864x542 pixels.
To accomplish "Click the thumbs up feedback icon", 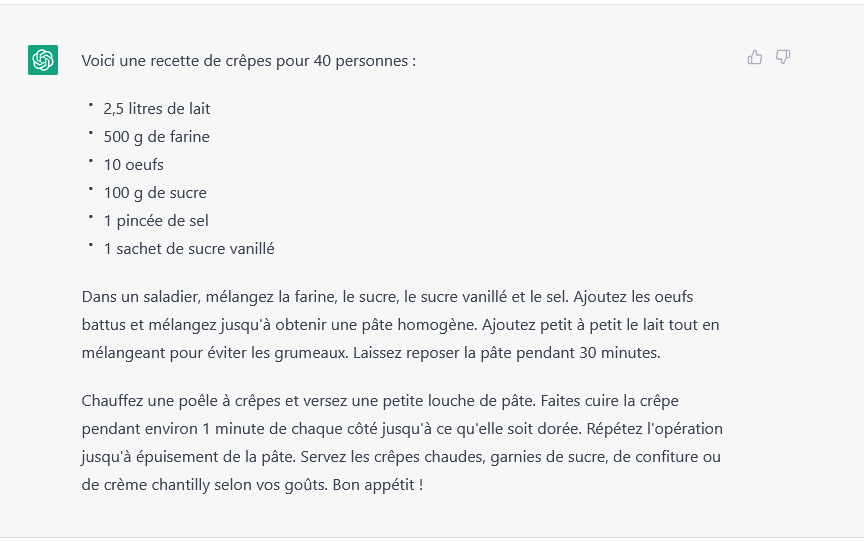I will coord(754,57).
